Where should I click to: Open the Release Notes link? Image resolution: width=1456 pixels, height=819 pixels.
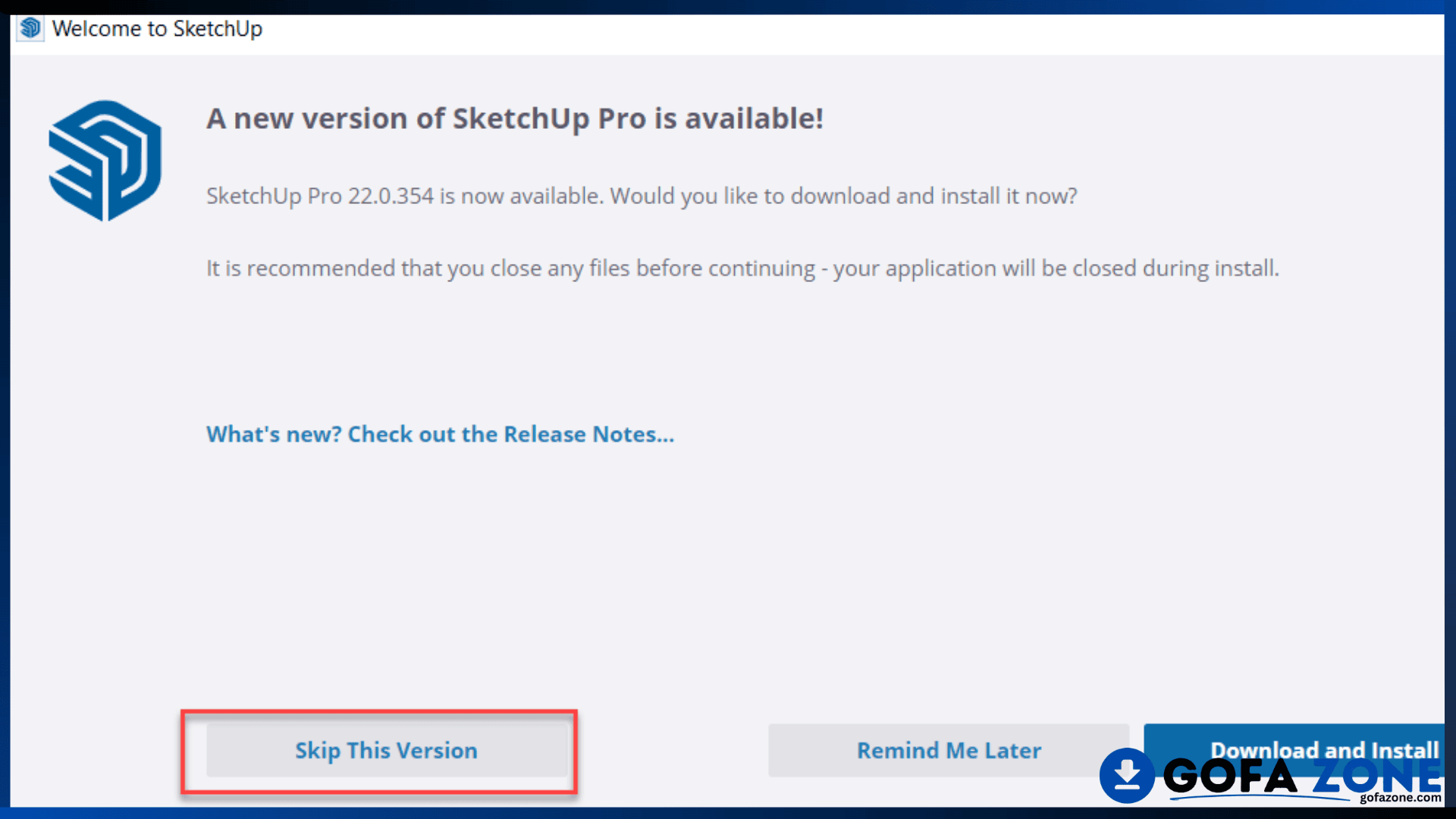pos(440,434)
